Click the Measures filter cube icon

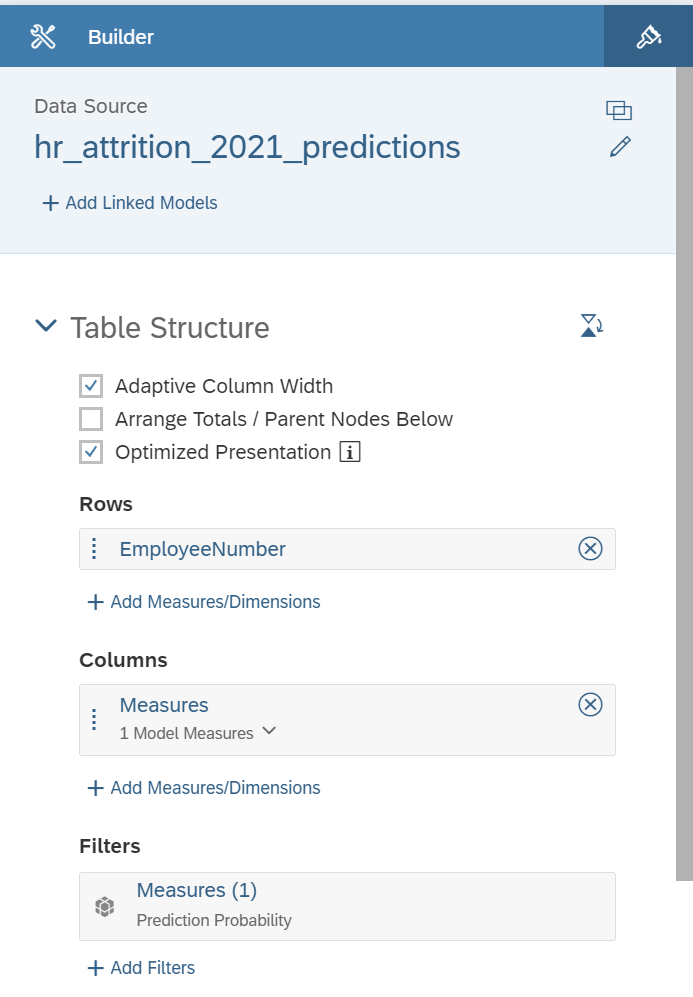pyautogui.click(x=104, y=906)
